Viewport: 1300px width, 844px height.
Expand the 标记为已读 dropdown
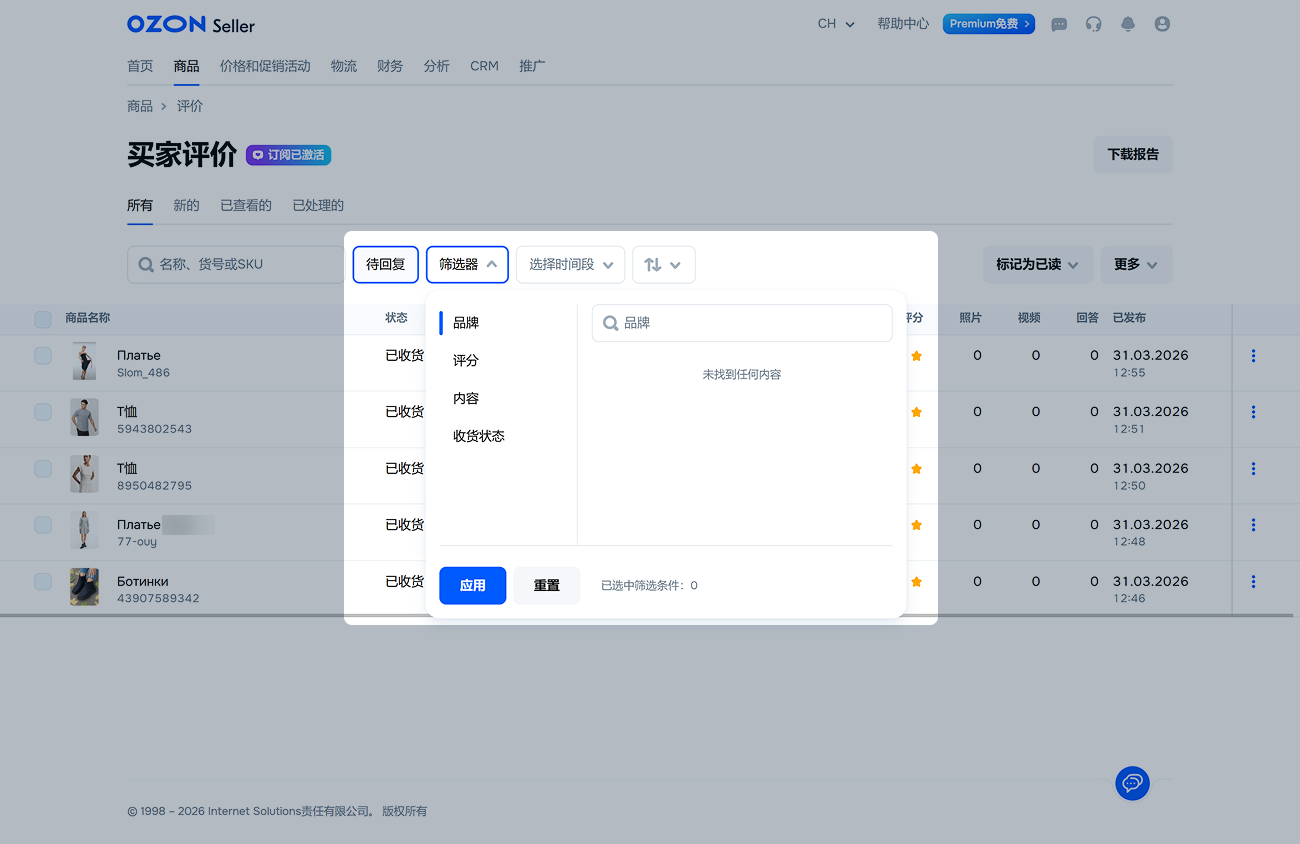point(1037,265)
